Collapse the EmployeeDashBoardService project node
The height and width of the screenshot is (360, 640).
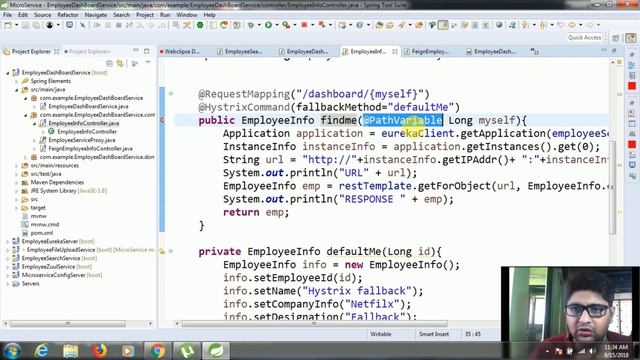pyautogui.click(x=7, y=73)
